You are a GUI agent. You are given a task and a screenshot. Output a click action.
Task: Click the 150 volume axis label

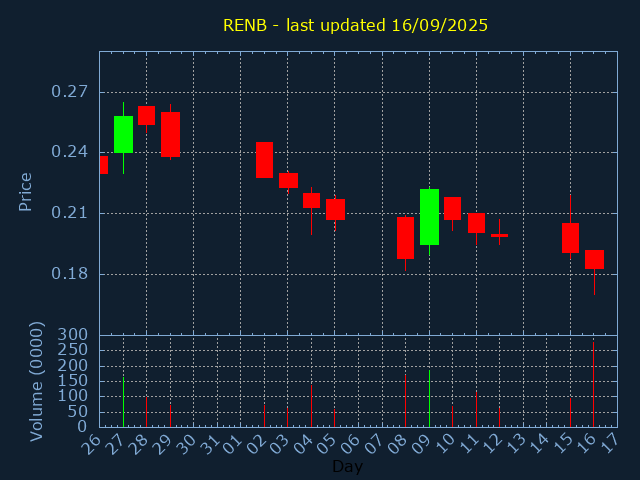click(73, 381)
